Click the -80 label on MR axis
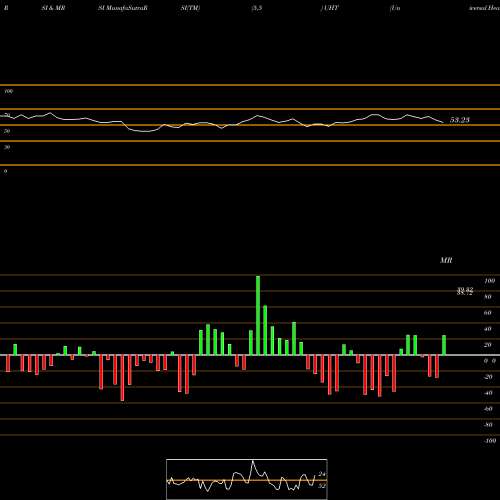Screen dimensions: 500x500 pos(488,425)
